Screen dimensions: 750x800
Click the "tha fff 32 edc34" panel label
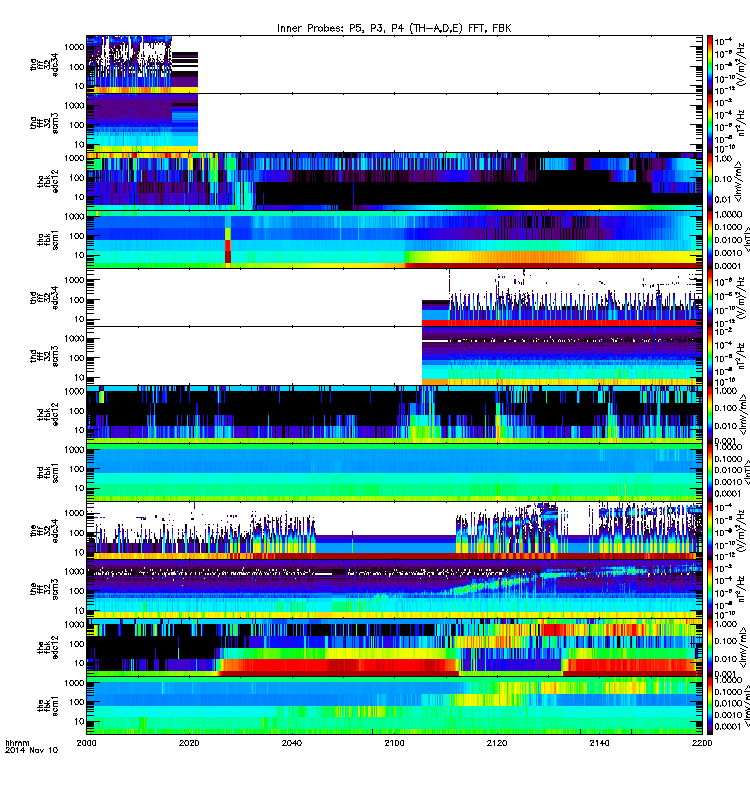tap(44, 65)
